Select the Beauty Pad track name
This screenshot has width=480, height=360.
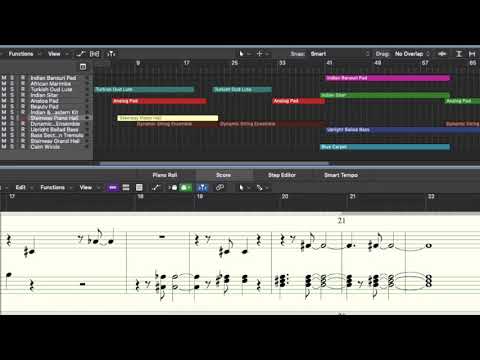44,107
